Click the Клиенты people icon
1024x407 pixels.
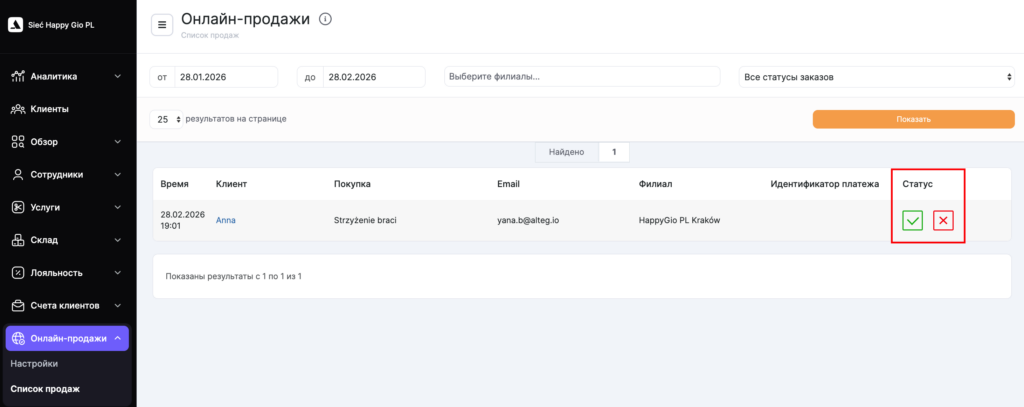click(x=18, y=109)
